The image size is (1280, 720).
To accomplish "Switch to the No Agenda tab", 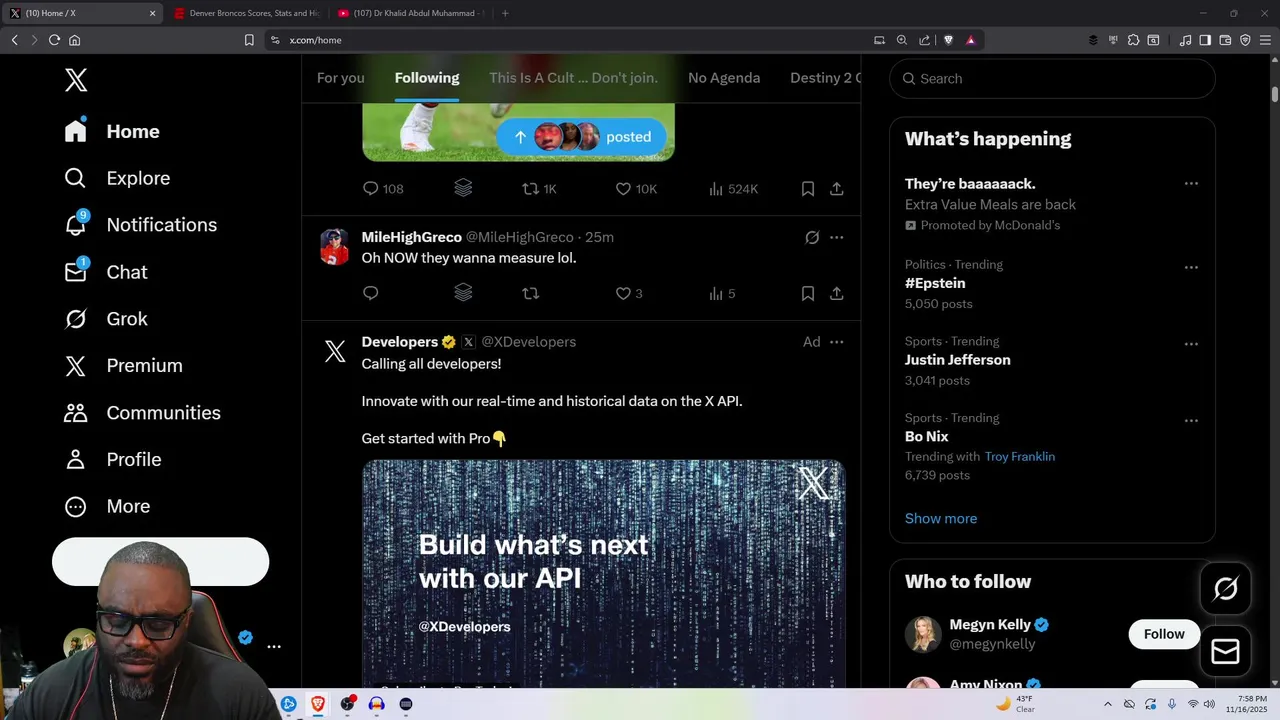I will (724, 78).
